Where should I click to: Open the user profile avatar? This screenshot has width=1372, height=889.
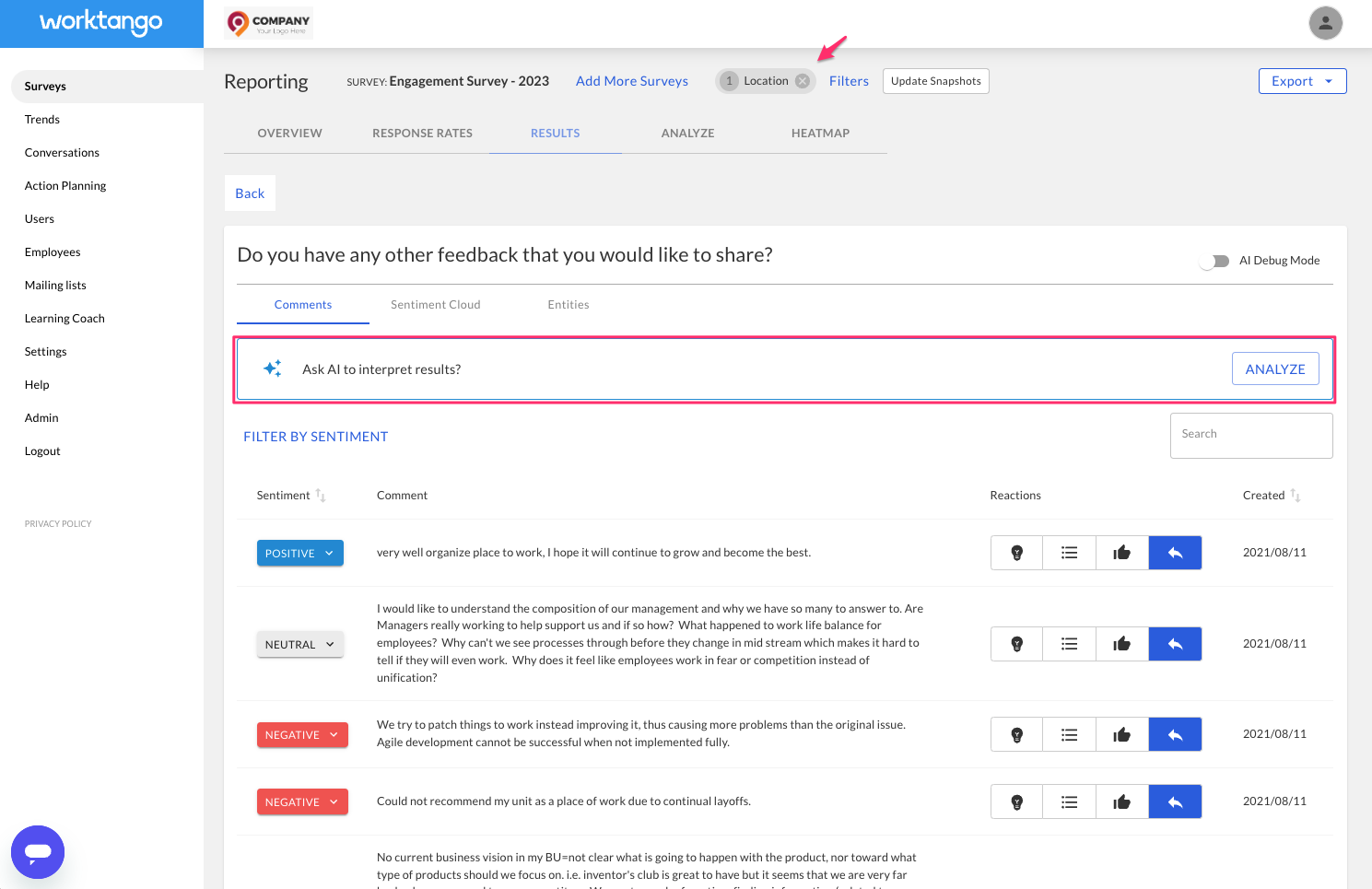(x=1325, y=23)
